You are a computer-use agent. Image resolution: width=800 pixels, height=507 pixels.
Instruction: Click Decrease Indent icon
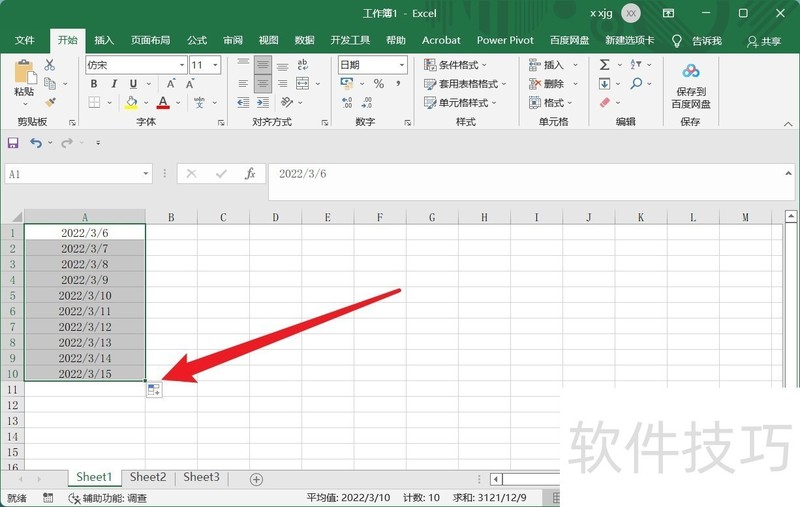pos(243,103)
